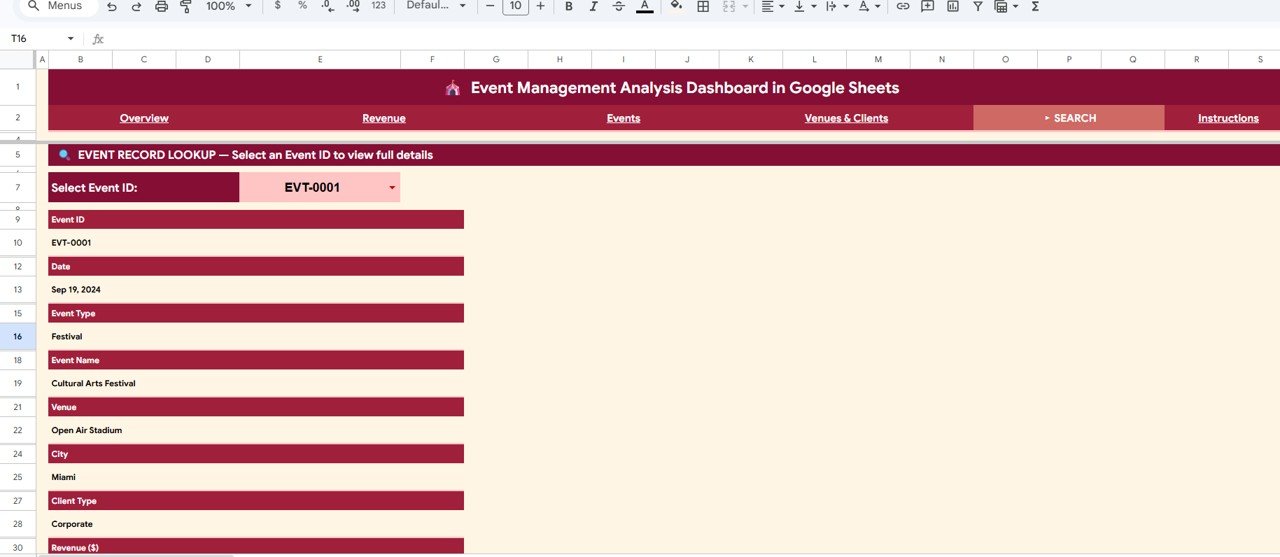This screenshot has height=557, width=1280.
Task: Open the text color picker
Action: [645, 6]
